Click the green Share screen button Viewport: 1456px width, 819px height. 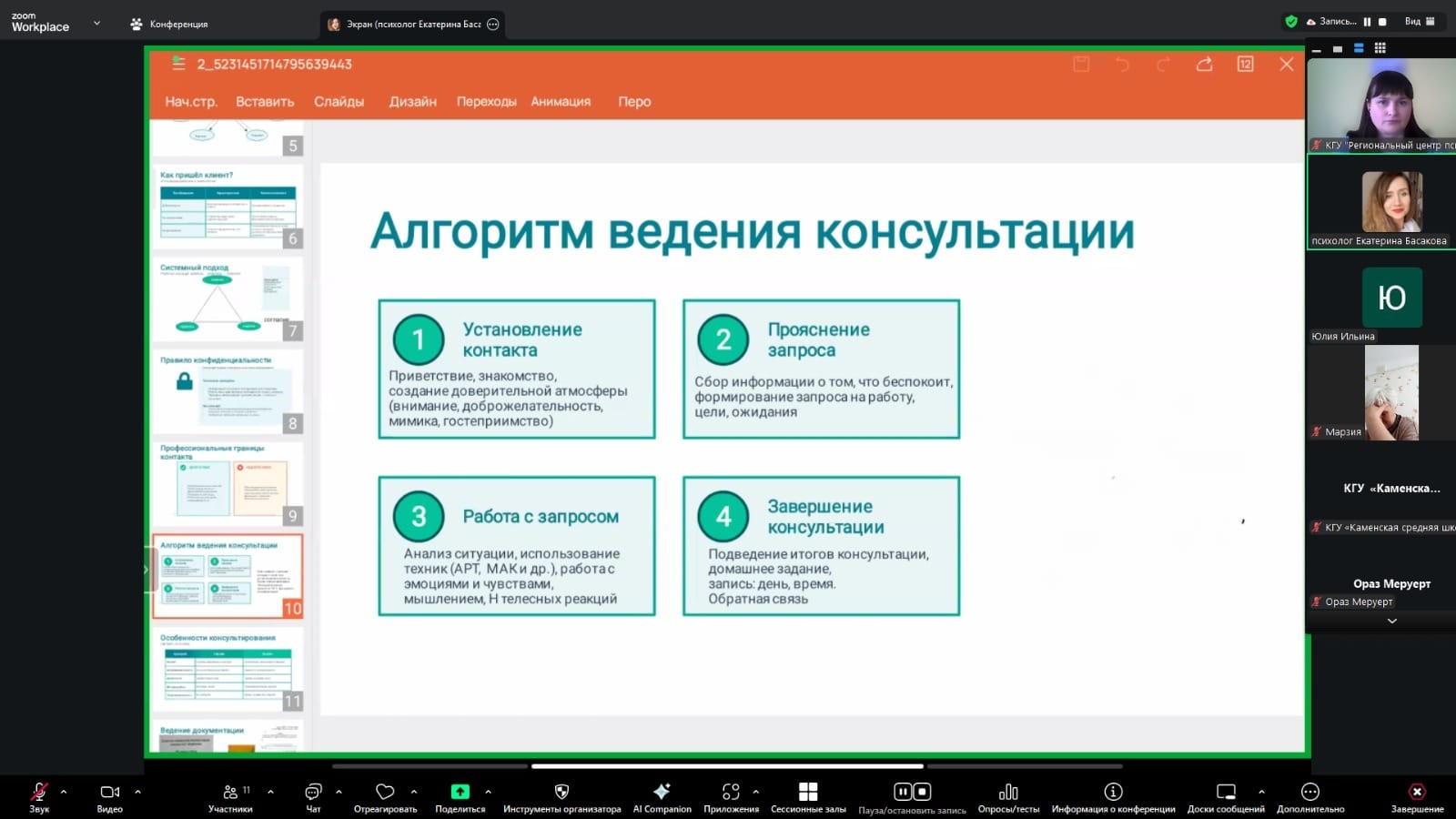pos(460,793)
